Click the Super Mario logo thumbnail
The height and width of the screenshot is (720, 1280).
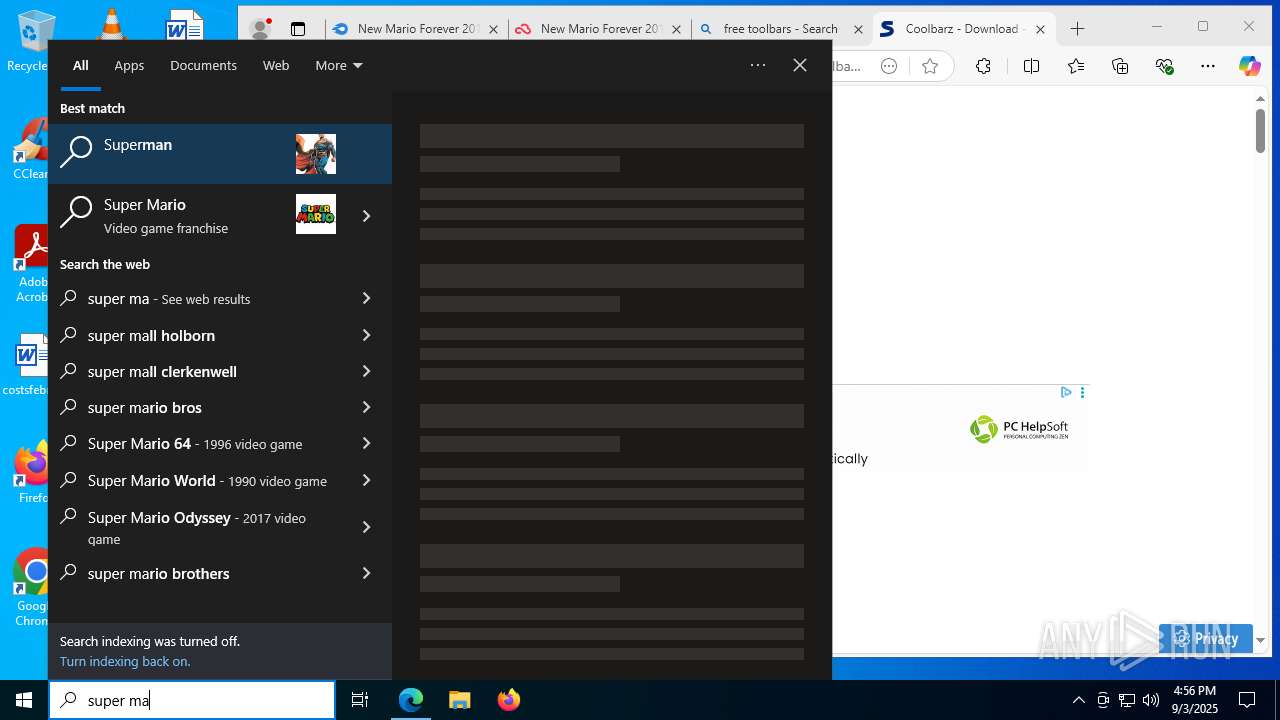[316, 214]
